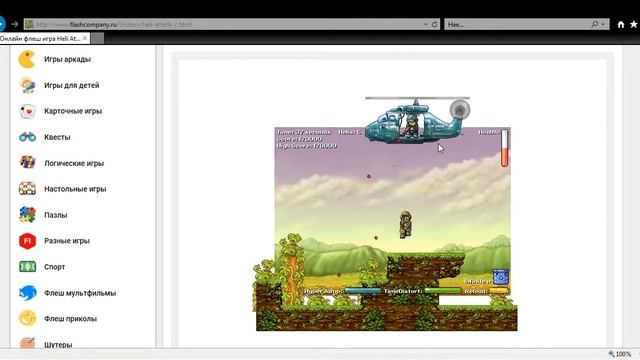The image size is (640, 360).
Task: Select the Разные игры category text
Action: click(x=67, y=241)
